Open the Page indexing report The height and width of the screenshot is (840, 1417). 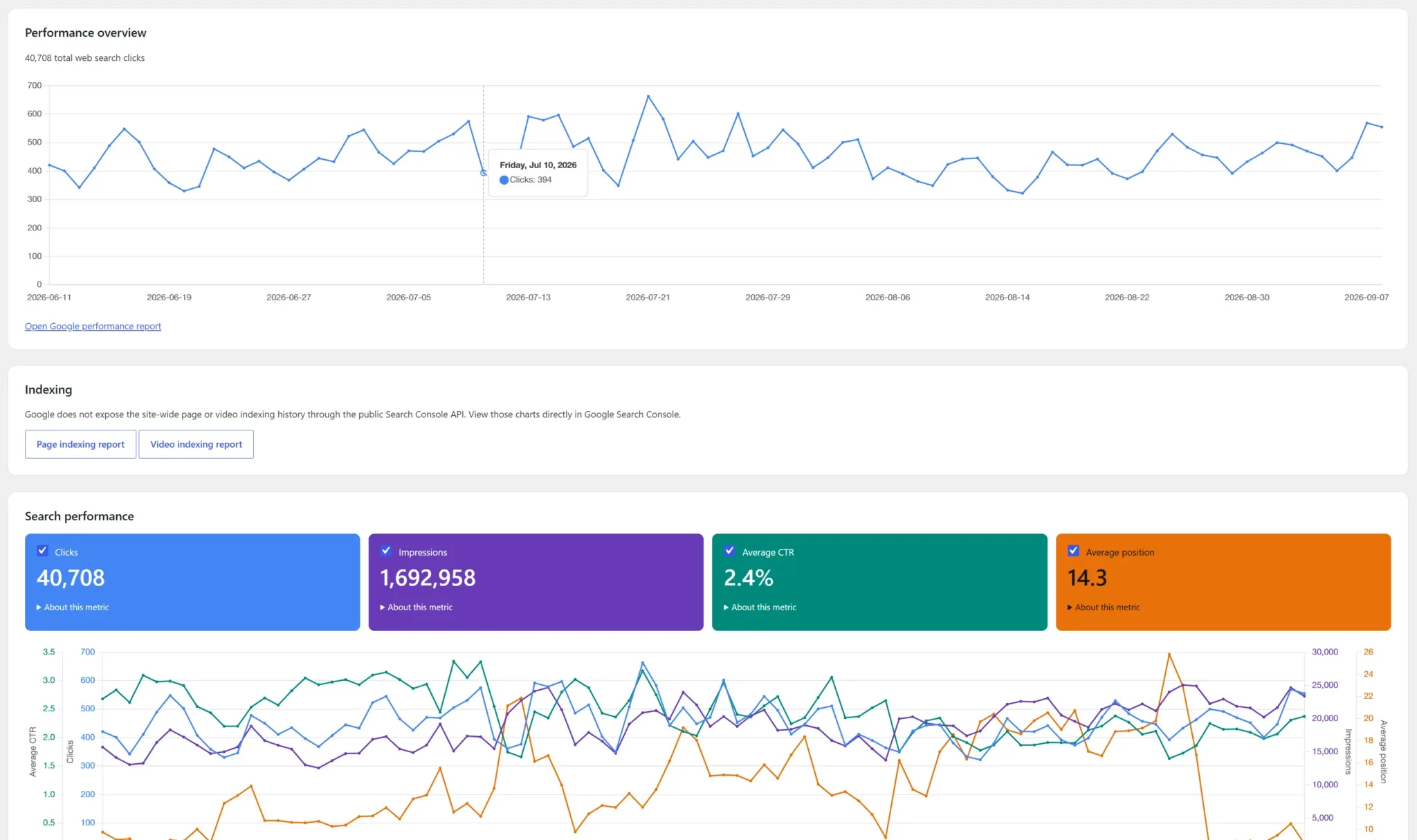(80, 444)
